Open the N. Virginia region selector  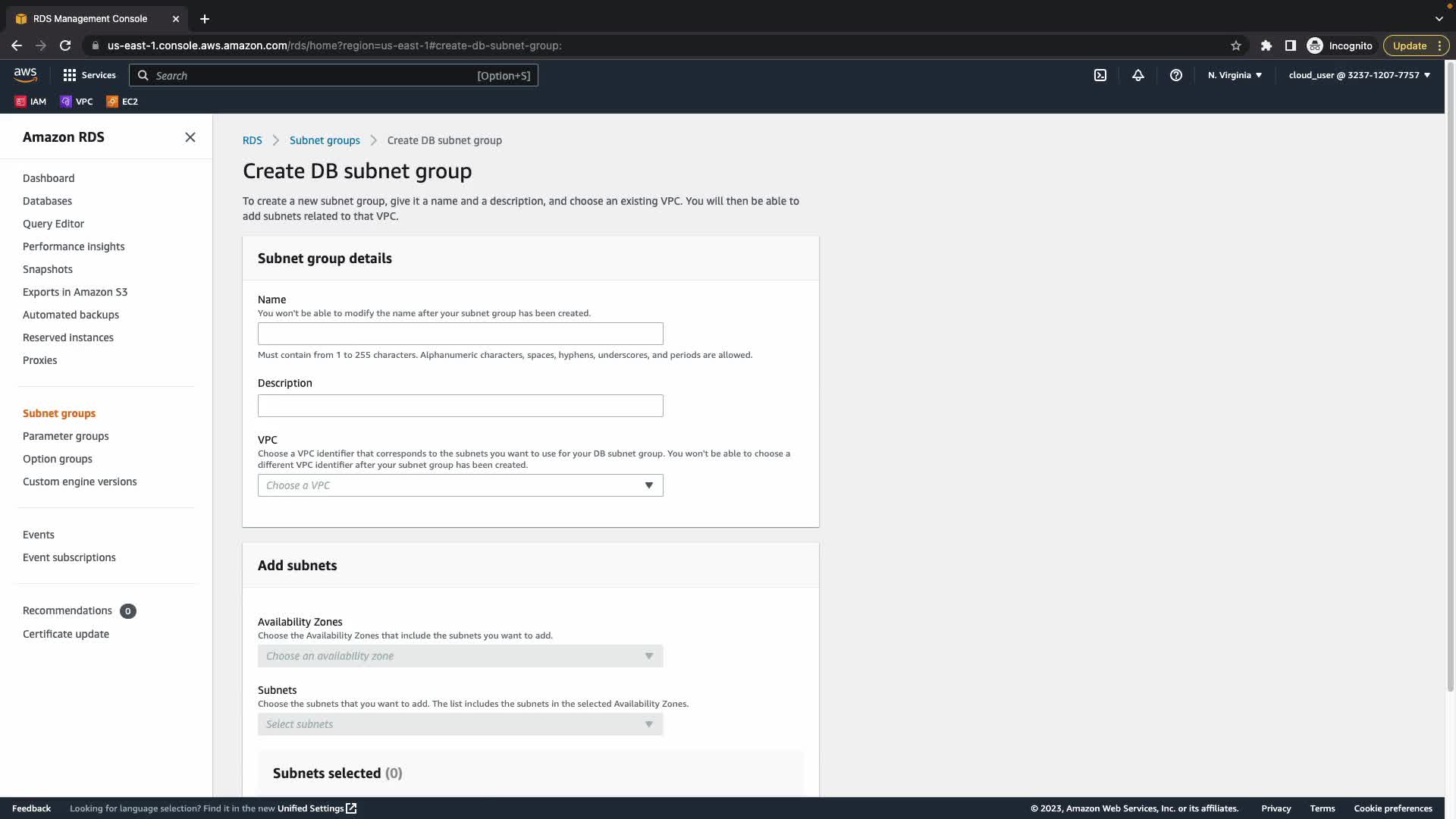point(1235,75)
